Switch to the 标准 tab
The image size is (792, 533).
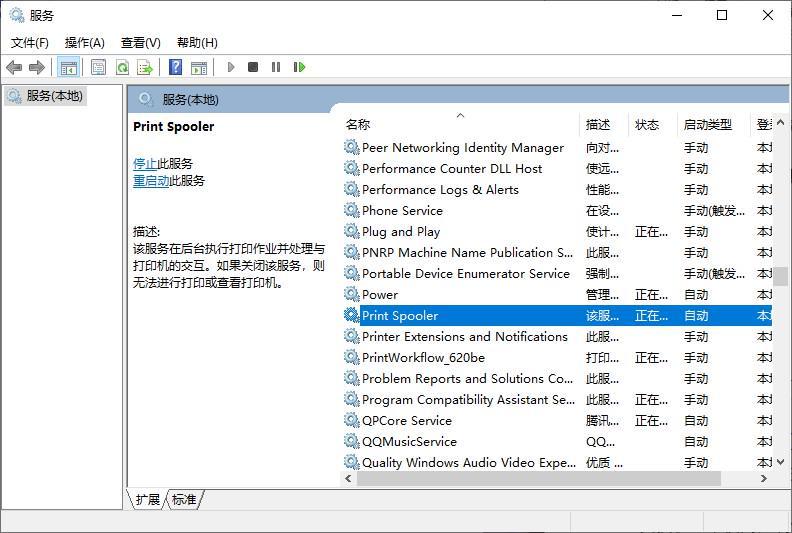[183, 500]
